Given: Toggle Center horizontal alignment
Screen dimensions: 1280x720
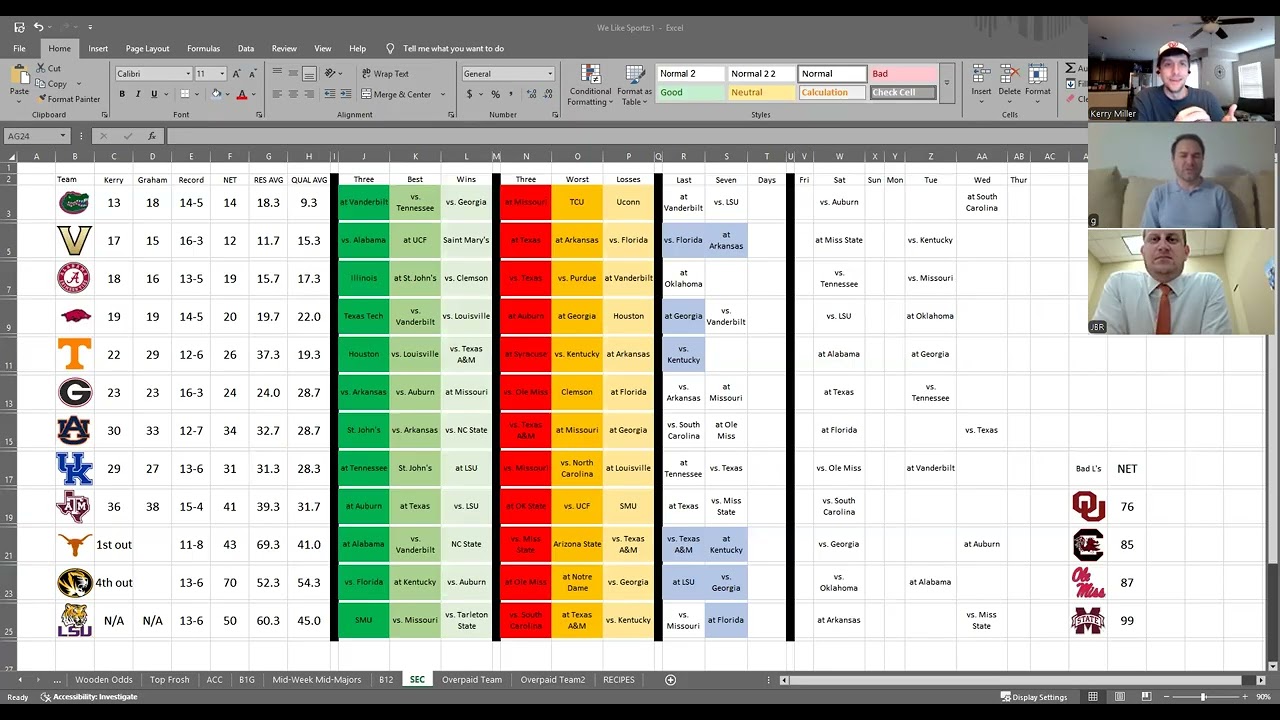Looking at the screenshot, I should coord(293,94).
